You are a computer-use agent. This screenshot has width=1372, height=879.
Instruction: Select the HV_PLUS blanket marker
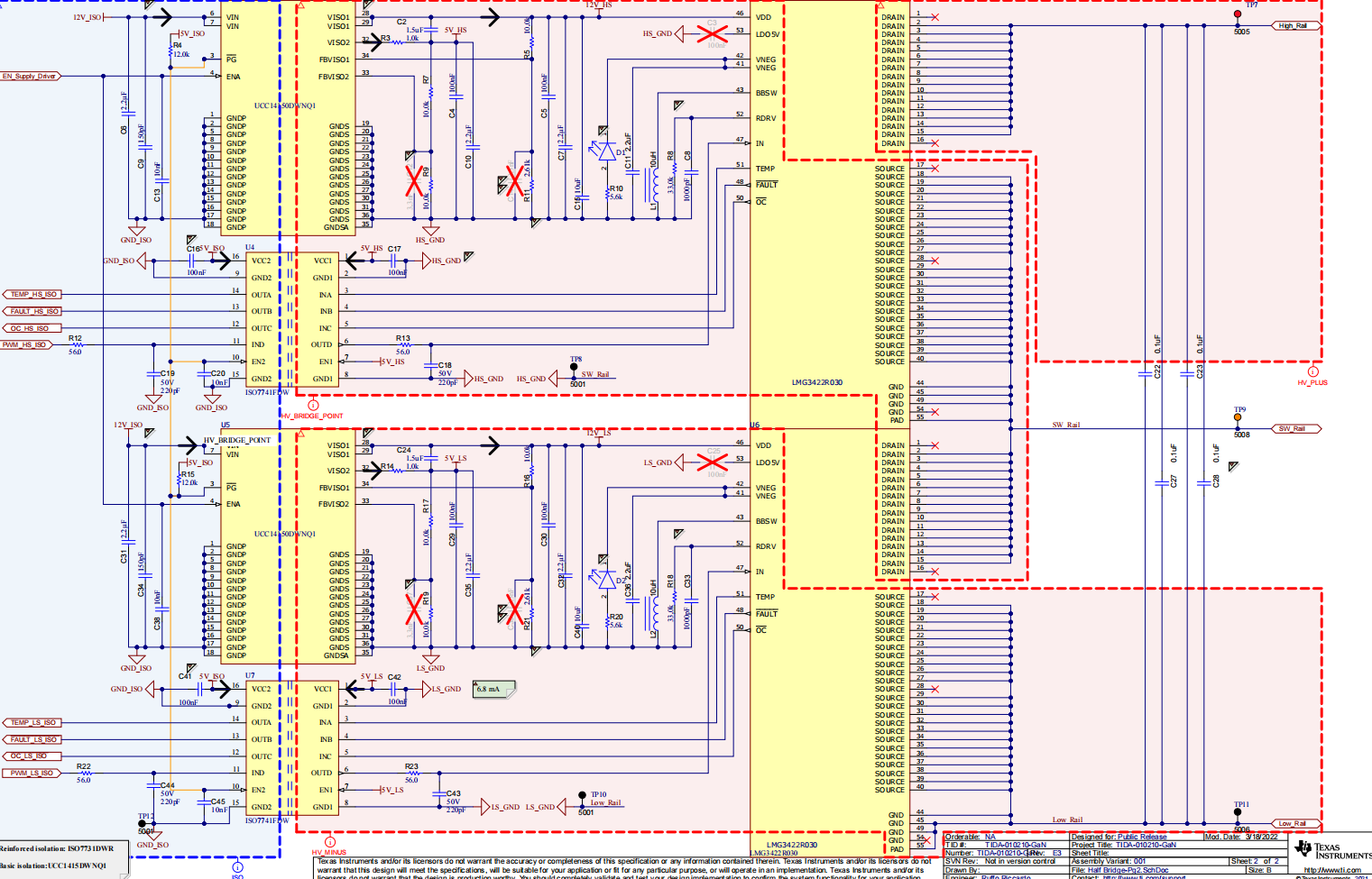(1312, 371)
